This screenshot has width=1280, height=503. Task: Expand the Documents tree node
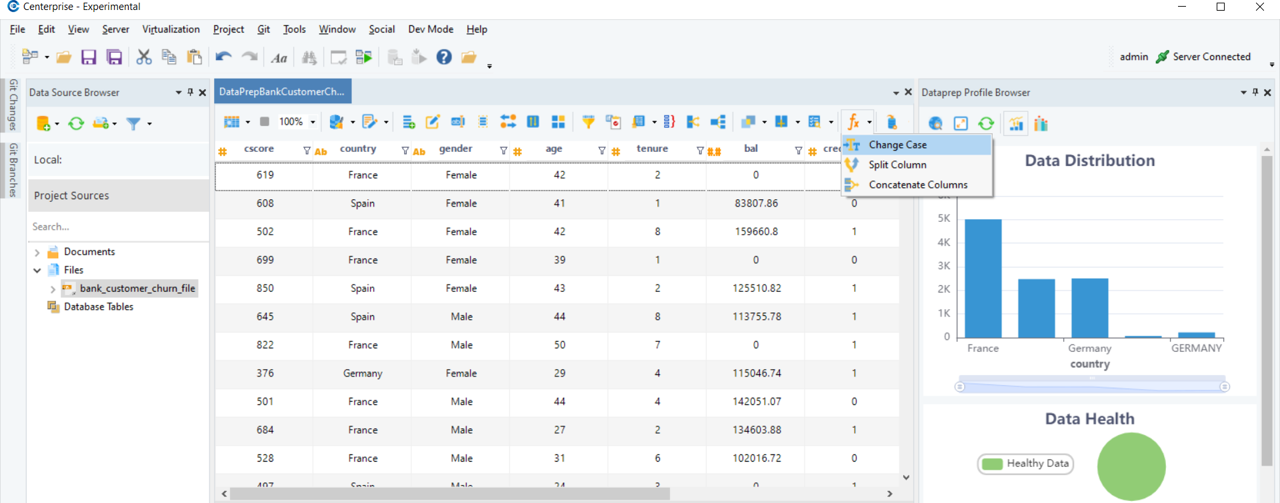[x=38, y=252]
